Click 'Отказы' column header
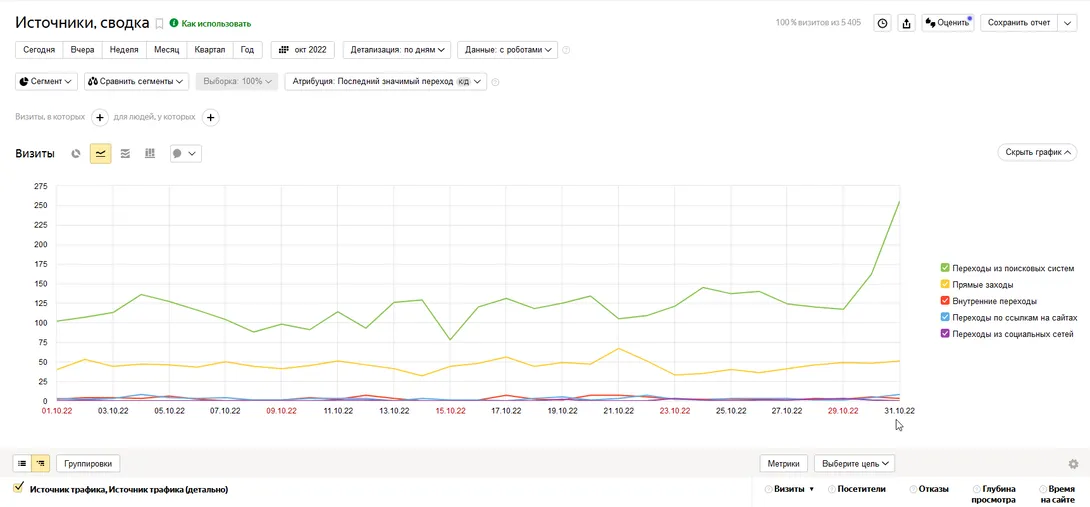This screenshot has height=507, width=1090. [x=934, y=489]
